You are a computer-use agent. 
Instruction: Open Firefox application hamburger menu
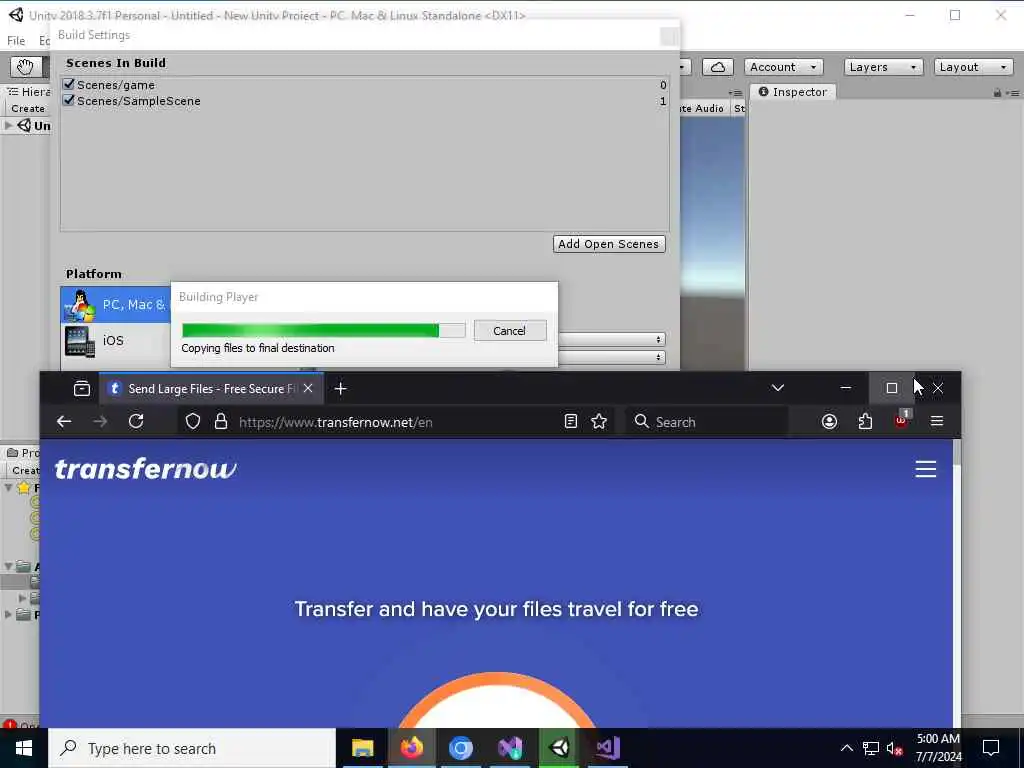pyautogui.click(x=936, y=422)
